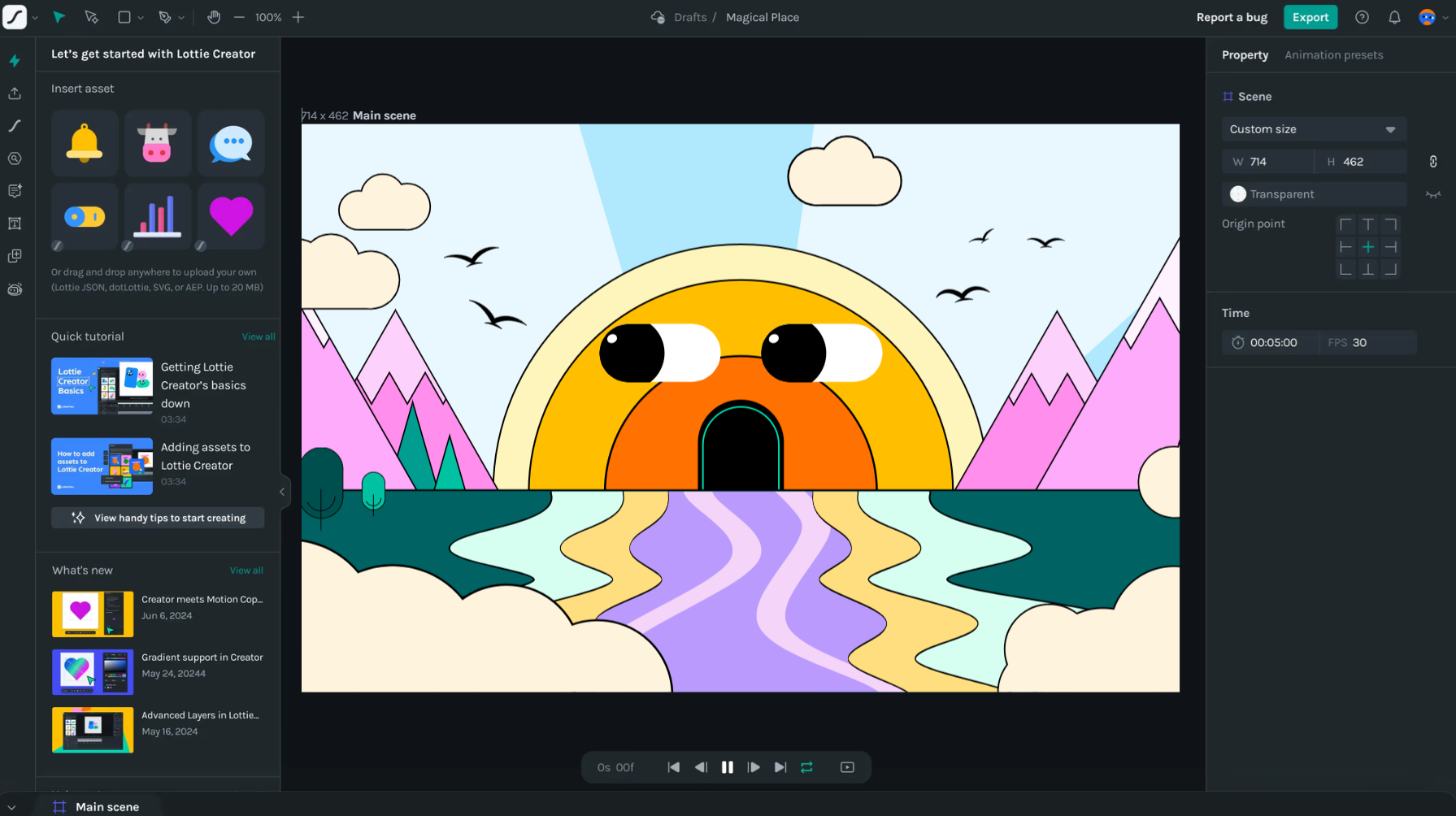The image size is (1456, 816).
Task: Click the Export button
Action: (1310, 17)
